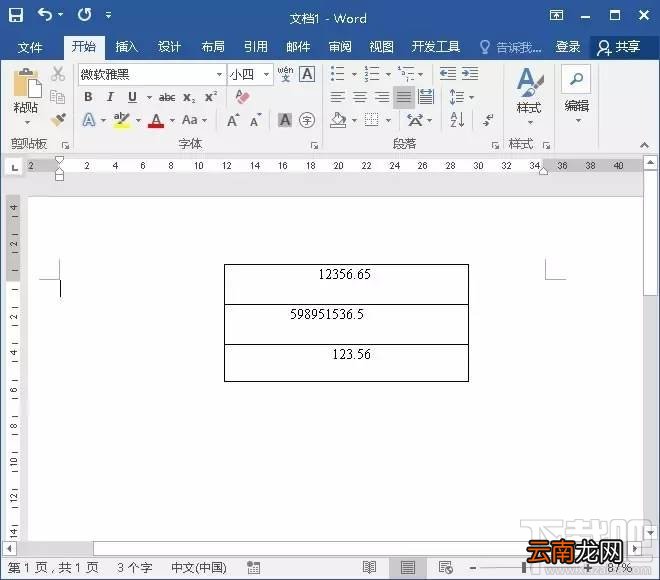Grow font size
The width and height of the screenshot is (660, 580).
click(x=233, y=120)
